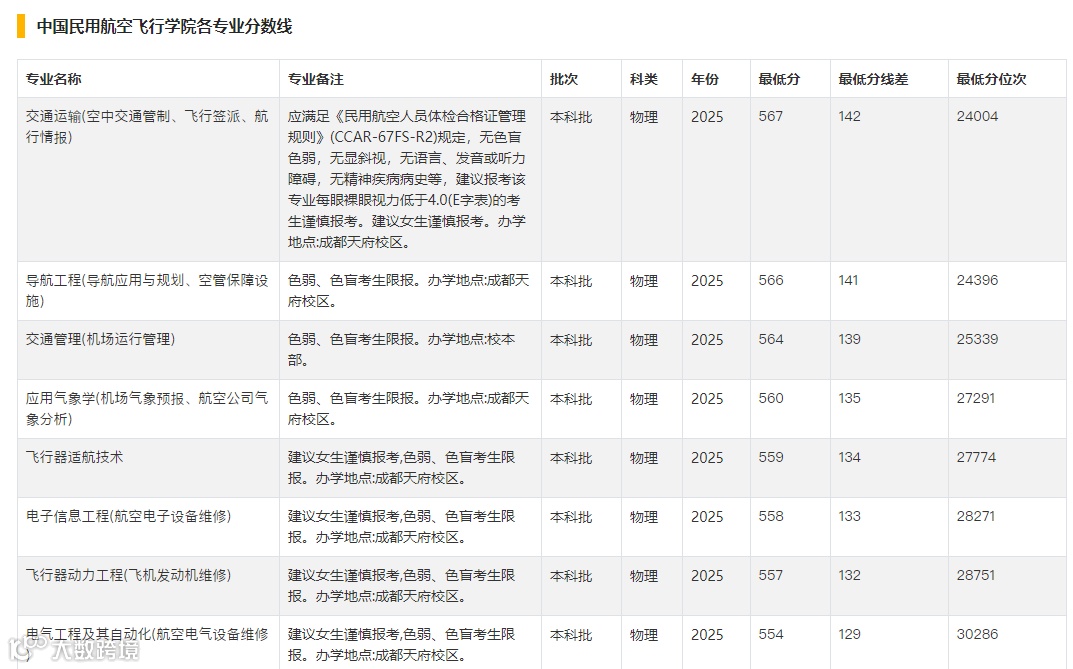Click minimum score 560
Image resolution: width=1073 pixels, height=669 pixels.
(771, 398)
